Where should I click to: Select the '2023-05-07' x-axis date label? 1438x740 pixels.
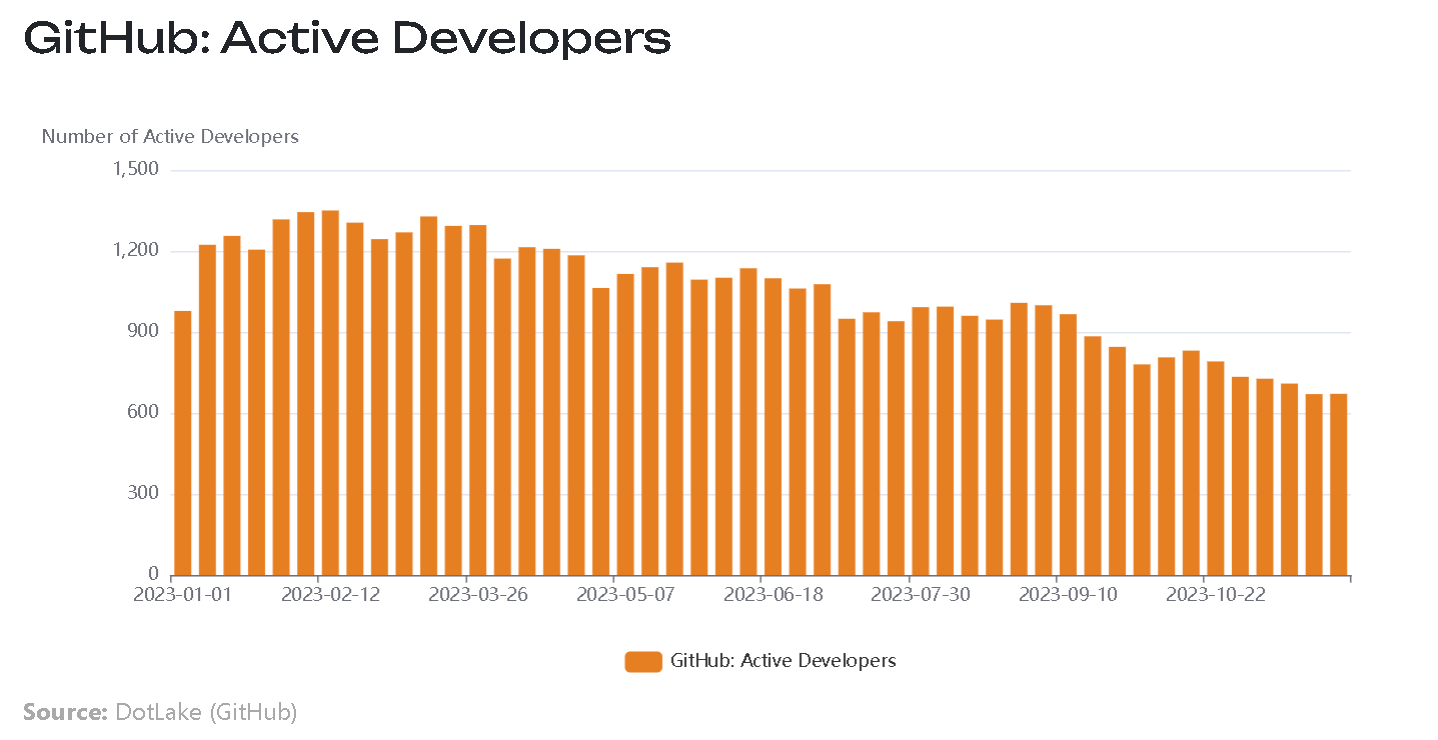pos(625,594)
